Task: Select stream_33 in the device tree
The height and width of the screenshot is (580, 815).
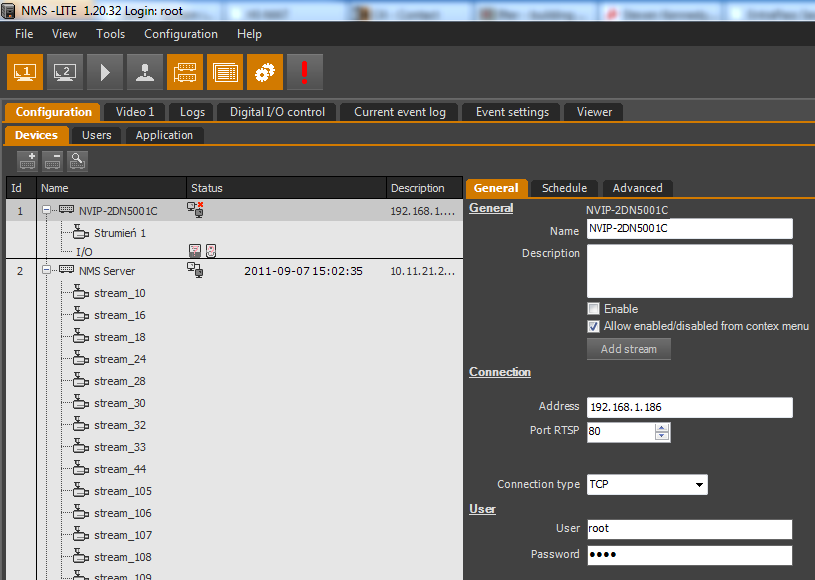Action: 120,447
